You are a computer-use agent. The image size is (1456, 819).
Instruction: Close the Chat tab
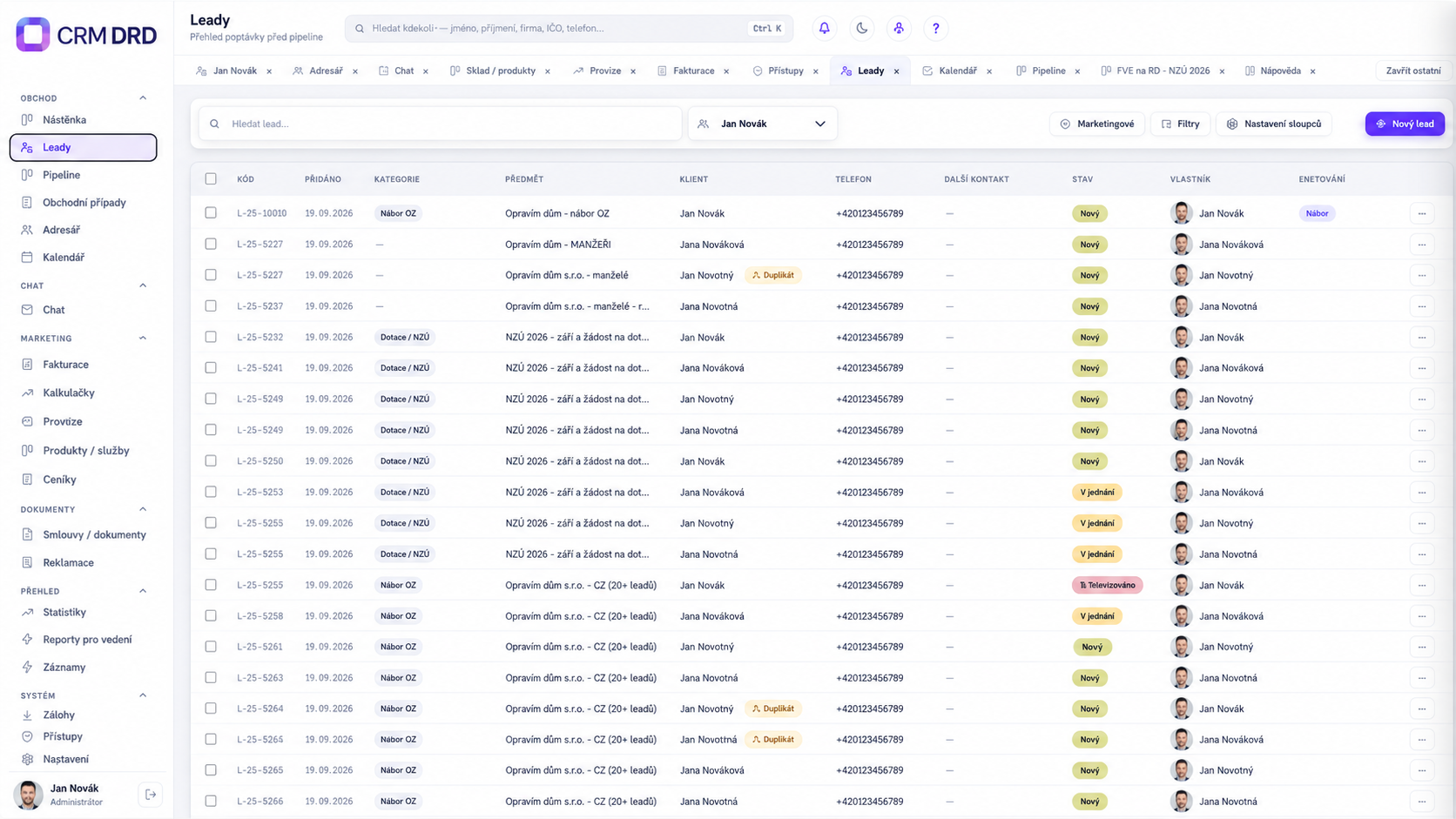[426, 71]
